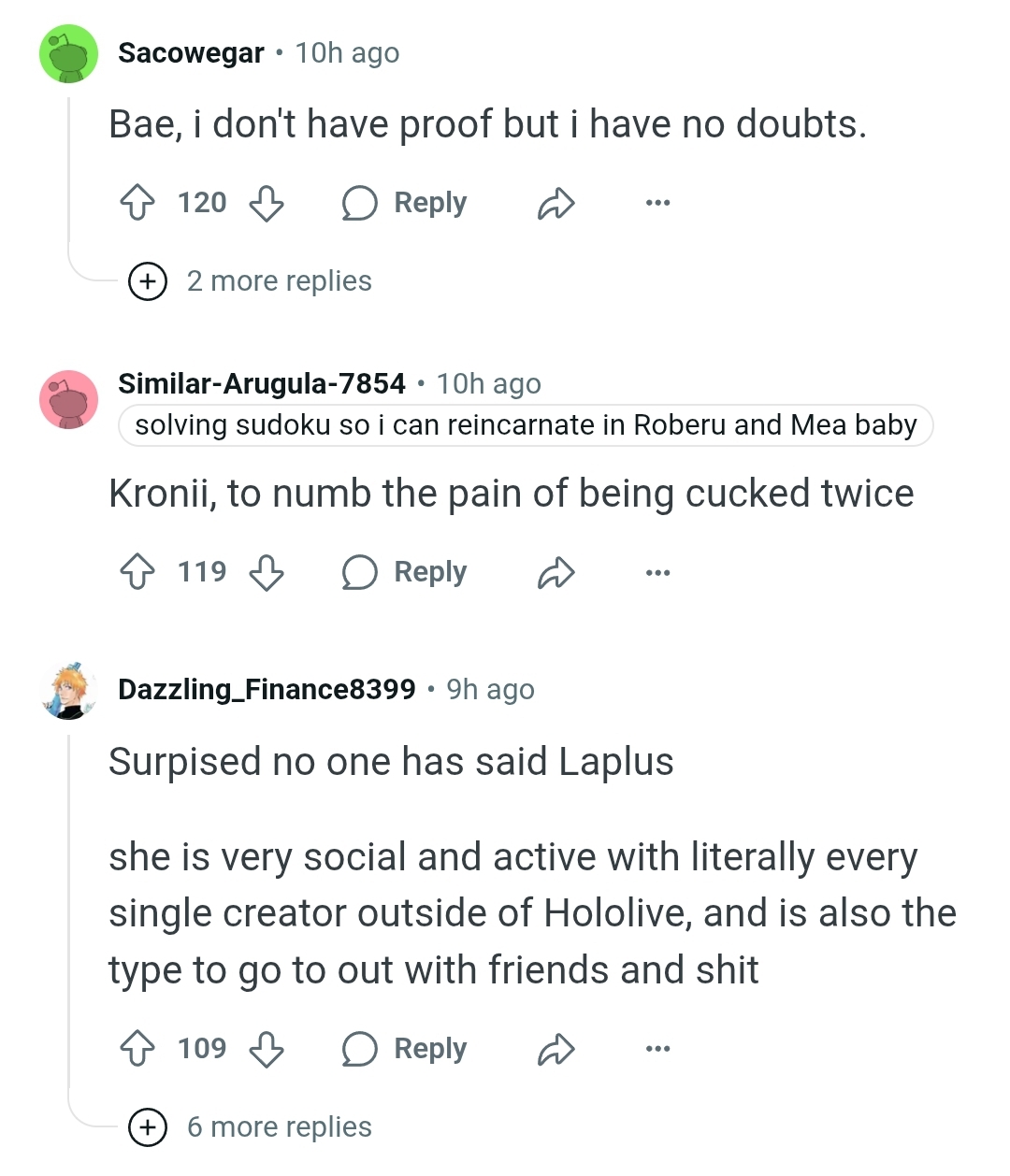Upvote the Kronii comment

tap(138, 572)
